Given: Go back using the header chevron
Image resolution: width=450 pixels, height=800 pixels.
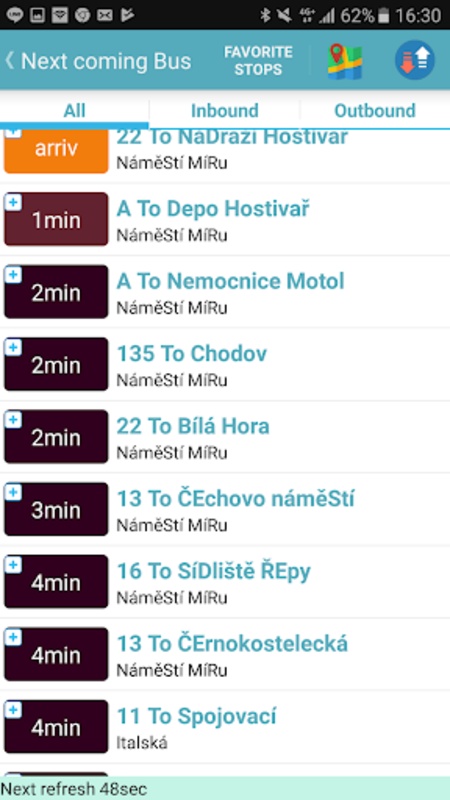Looking at the screenshot, I should pyautogui.click(x=9, y=60).
